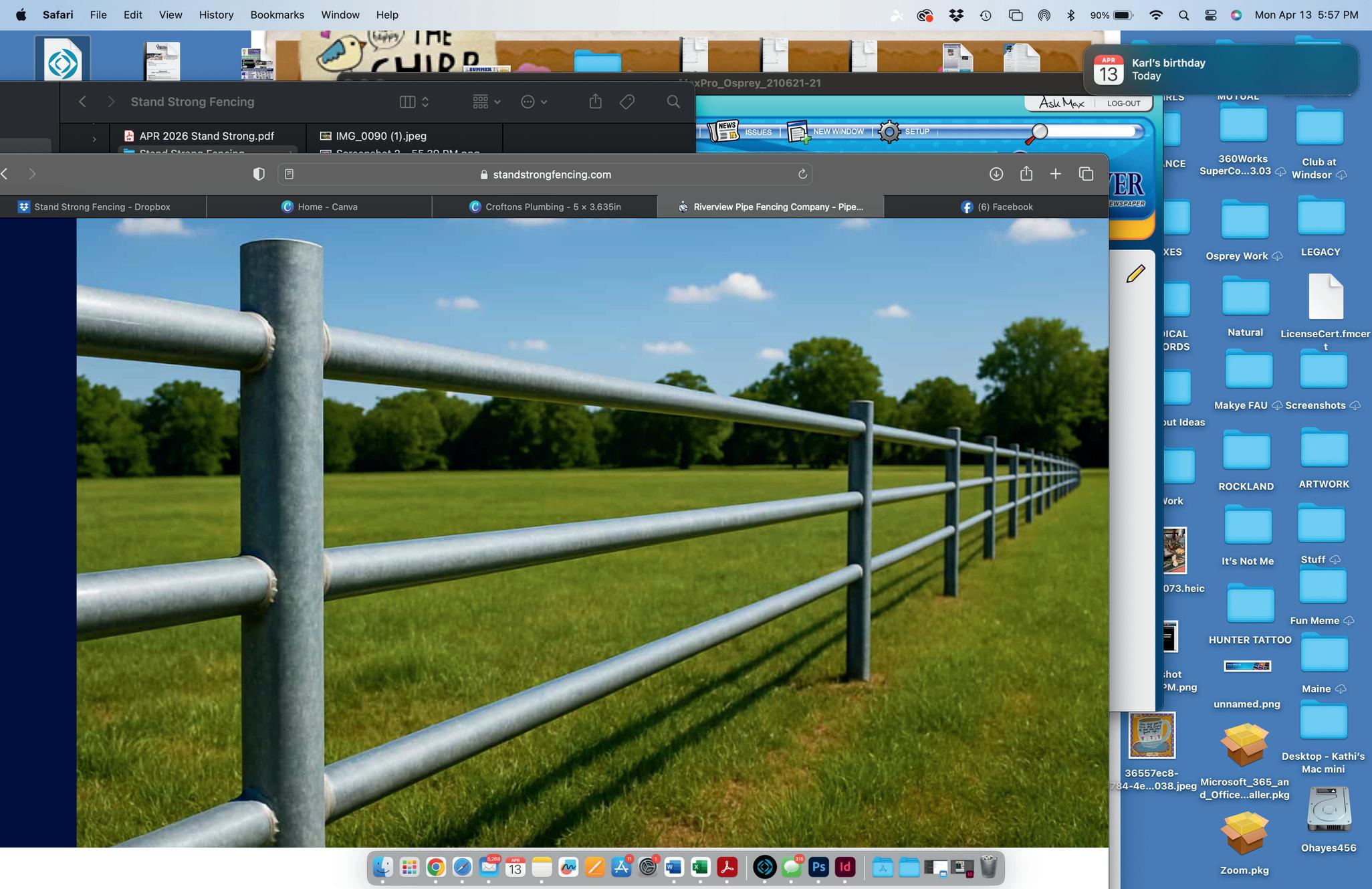
Task: Open the Reader view icon in address bar
Action: (x=289, y=174)
